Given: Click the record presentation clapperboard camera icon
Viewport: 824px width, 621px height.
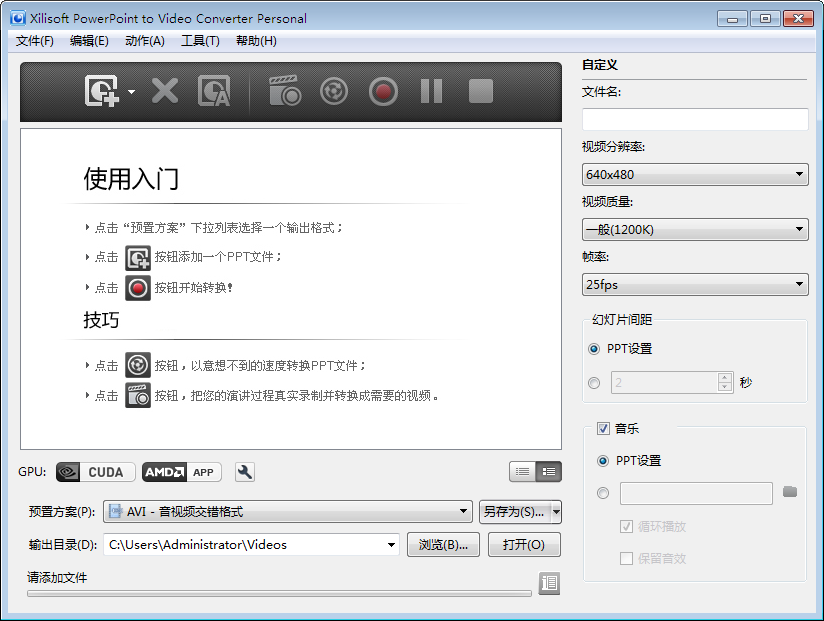Looking at the screenshot, I should tap(284, 91).
